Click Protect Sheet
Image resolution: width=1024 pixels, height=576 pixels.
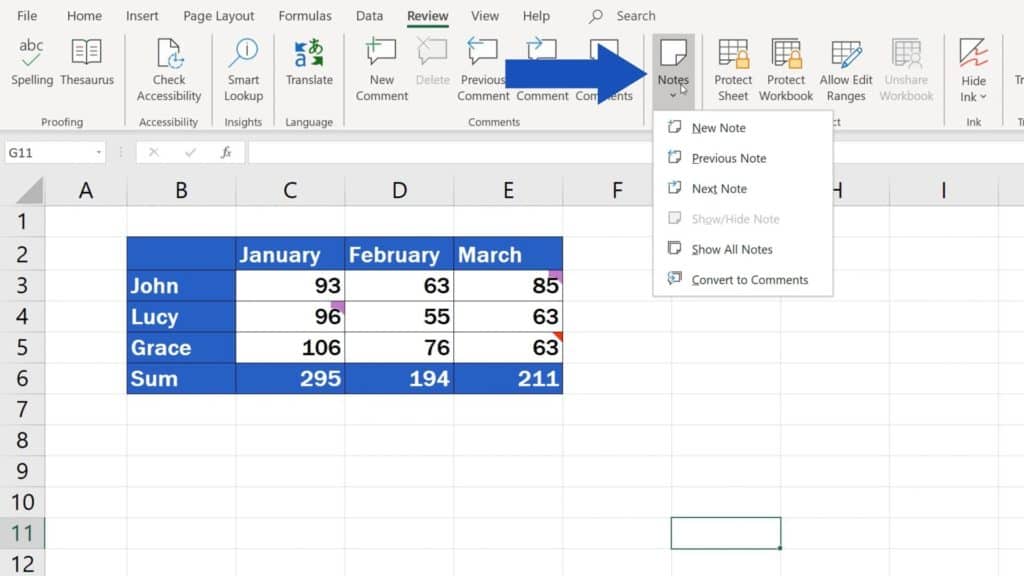733,65
